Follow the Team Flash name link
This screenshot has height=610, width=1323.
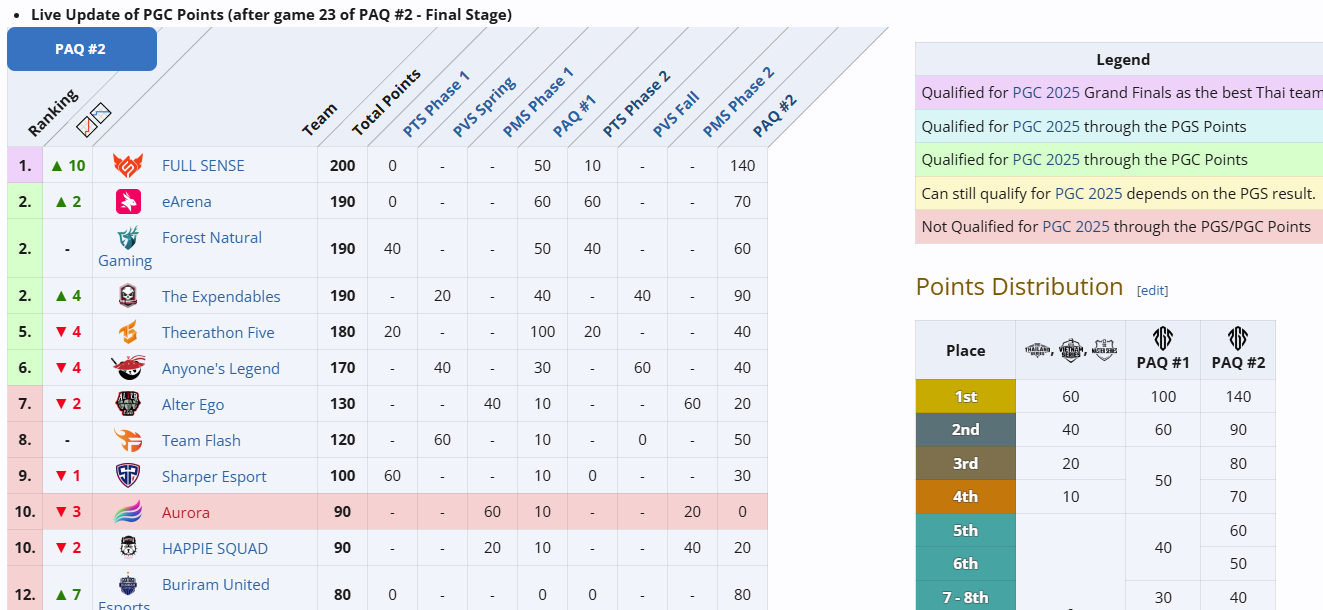tap(201, 440)
